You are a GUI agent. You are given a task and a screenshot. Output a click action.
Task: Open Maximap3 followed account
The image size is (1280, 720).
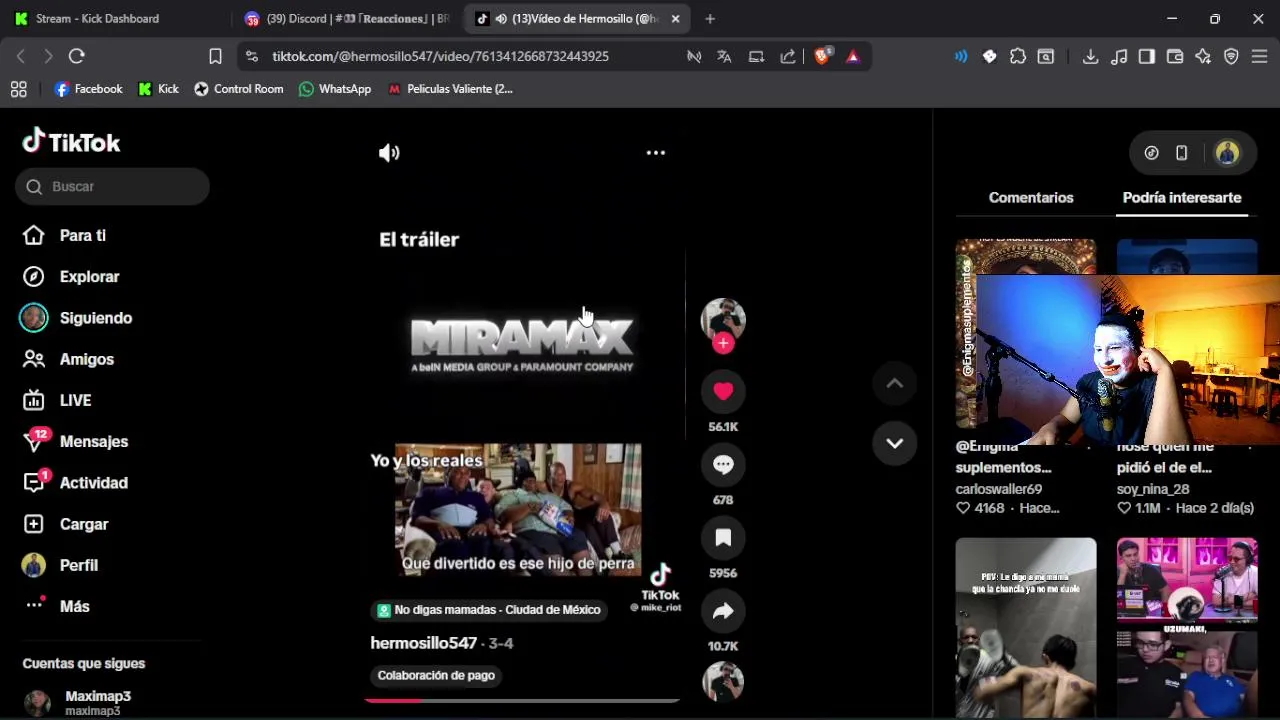coord(78,702)
